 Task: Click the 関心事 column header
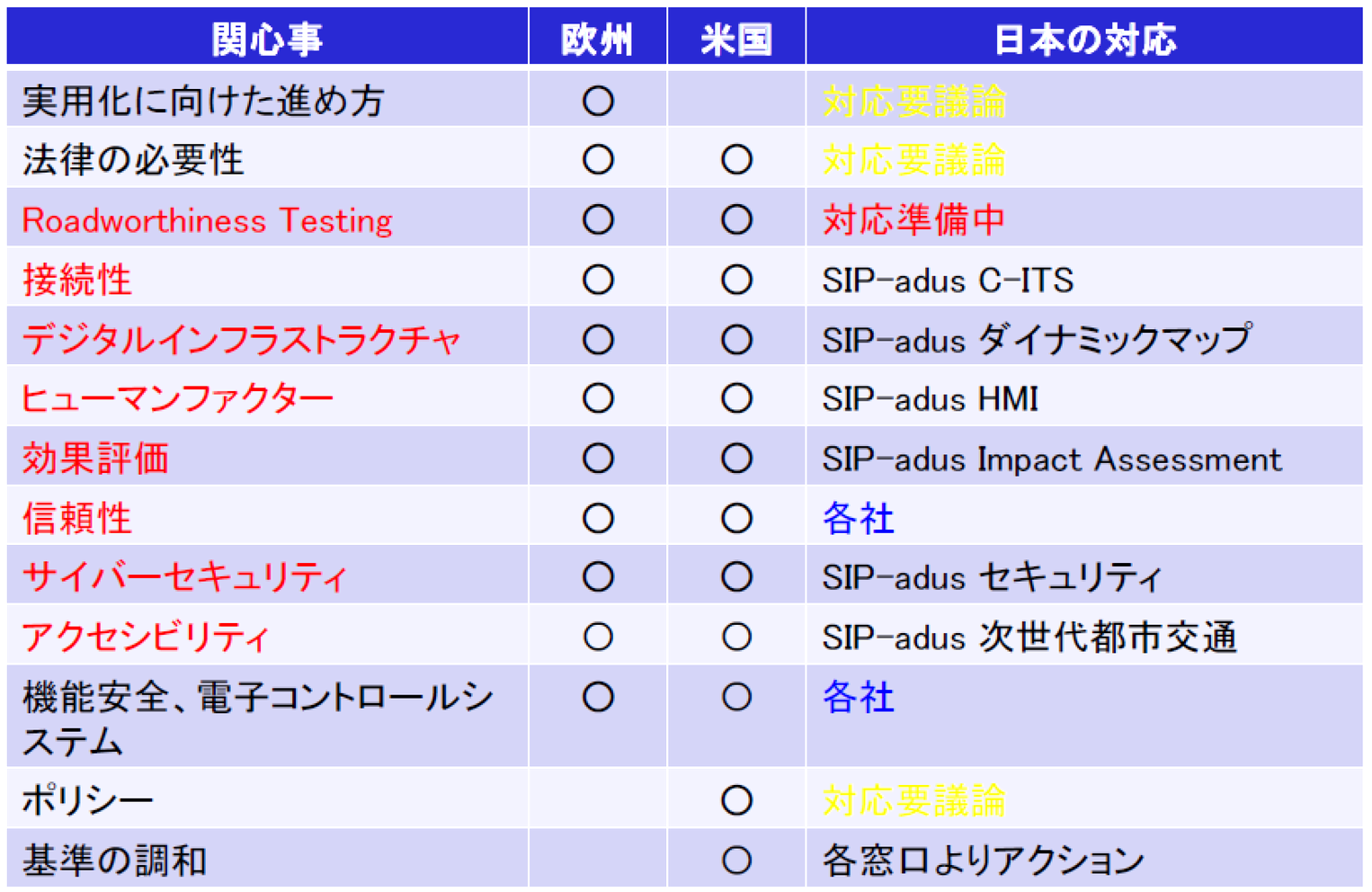(267, 40)
